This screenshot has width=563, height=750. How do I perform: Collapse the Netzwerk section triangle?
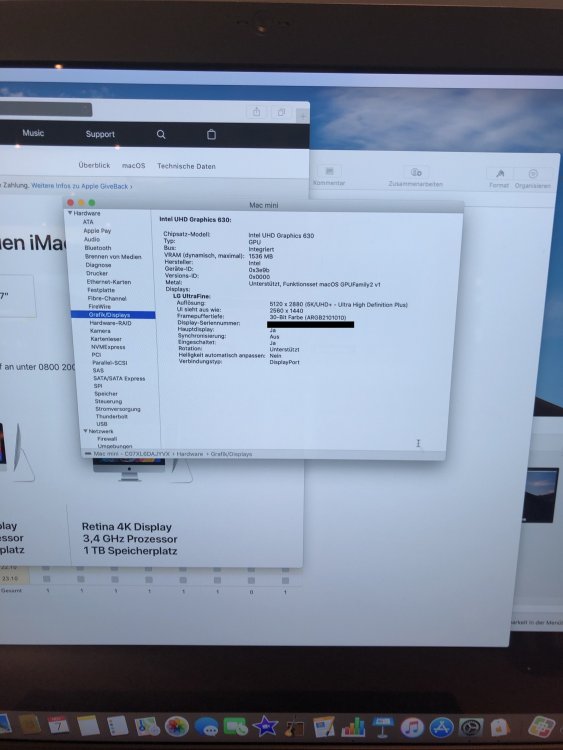tap(86, 431)
